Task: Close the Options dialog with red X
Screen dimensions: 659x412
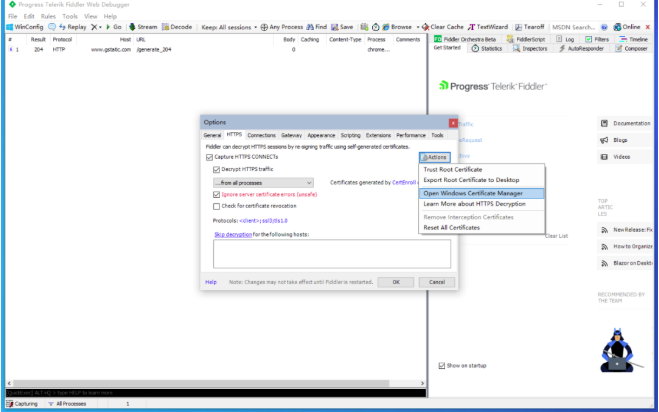Action: (x=453, y=123)
